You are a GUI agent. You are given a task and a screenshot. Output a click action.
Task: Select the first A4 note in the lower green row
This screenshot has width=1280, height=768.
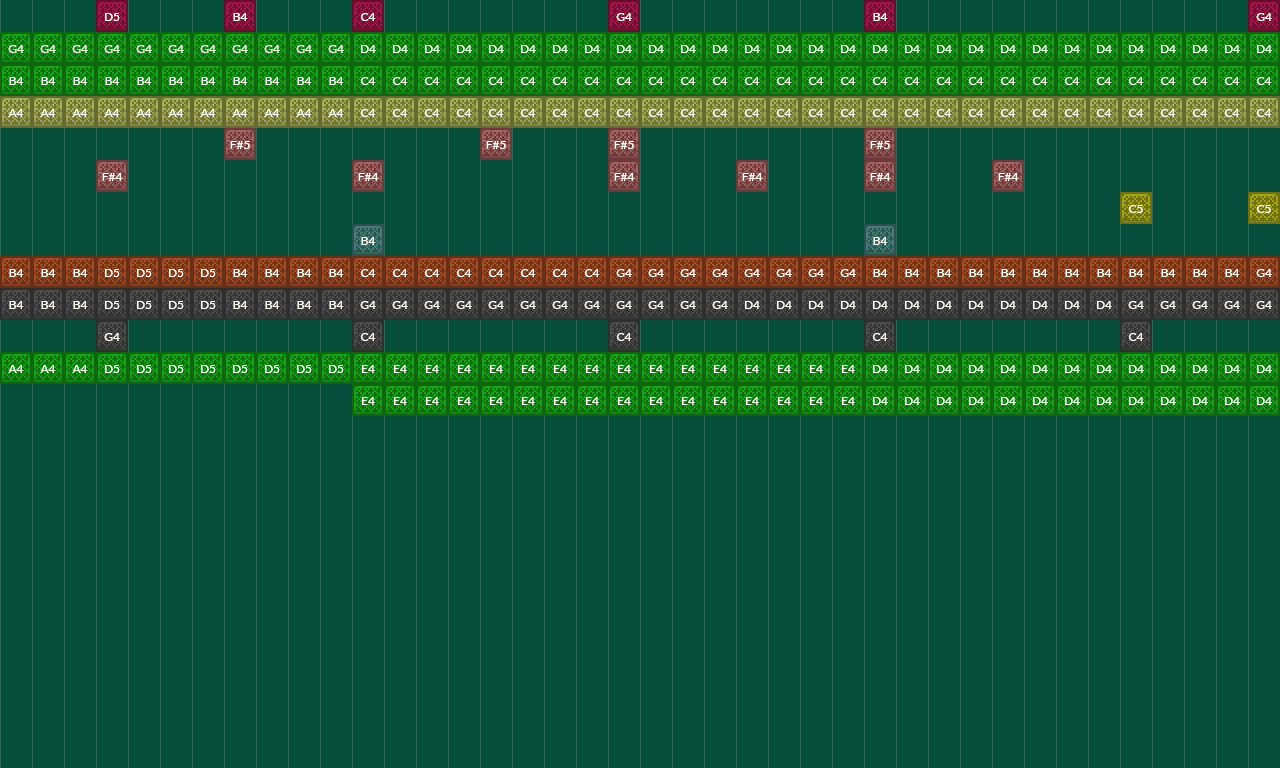tap(16, 368)
